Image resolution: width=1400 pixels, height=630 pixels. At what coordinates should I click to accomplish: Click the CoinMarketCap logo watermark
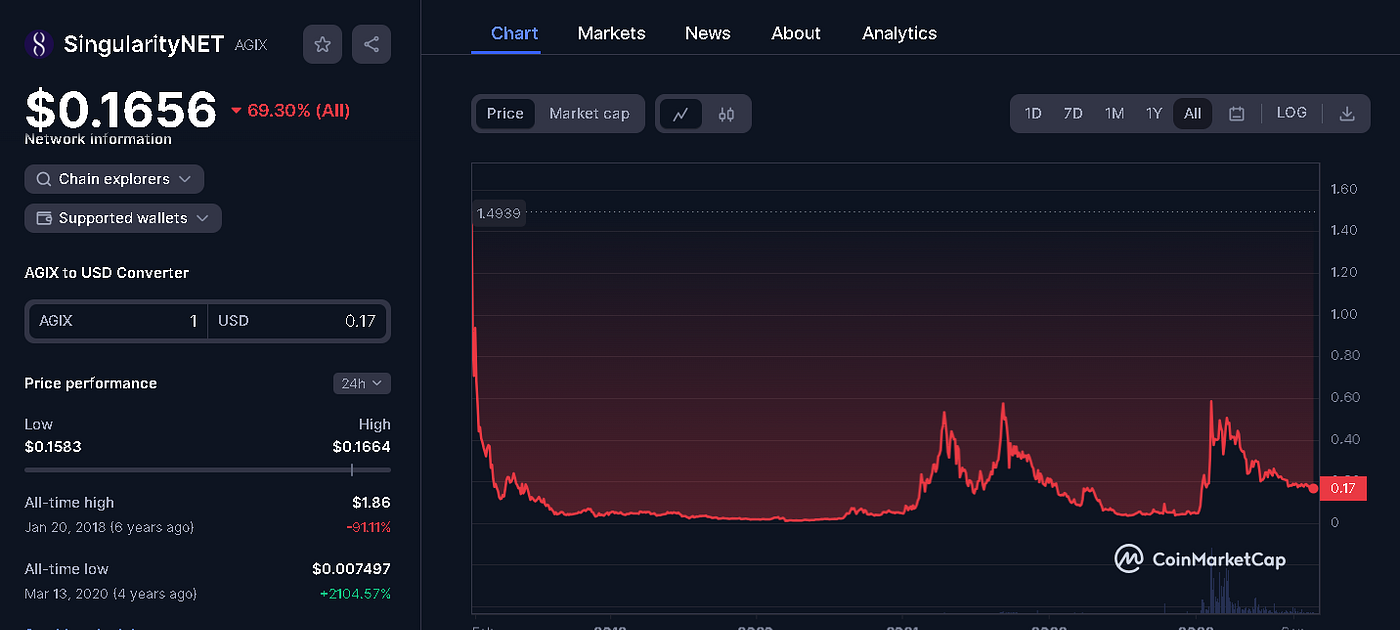1197,559
